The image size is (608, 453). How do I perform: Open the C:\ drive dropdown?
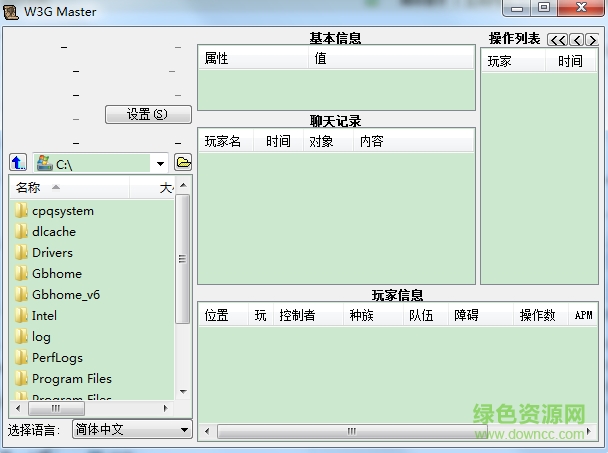point(160,164)
